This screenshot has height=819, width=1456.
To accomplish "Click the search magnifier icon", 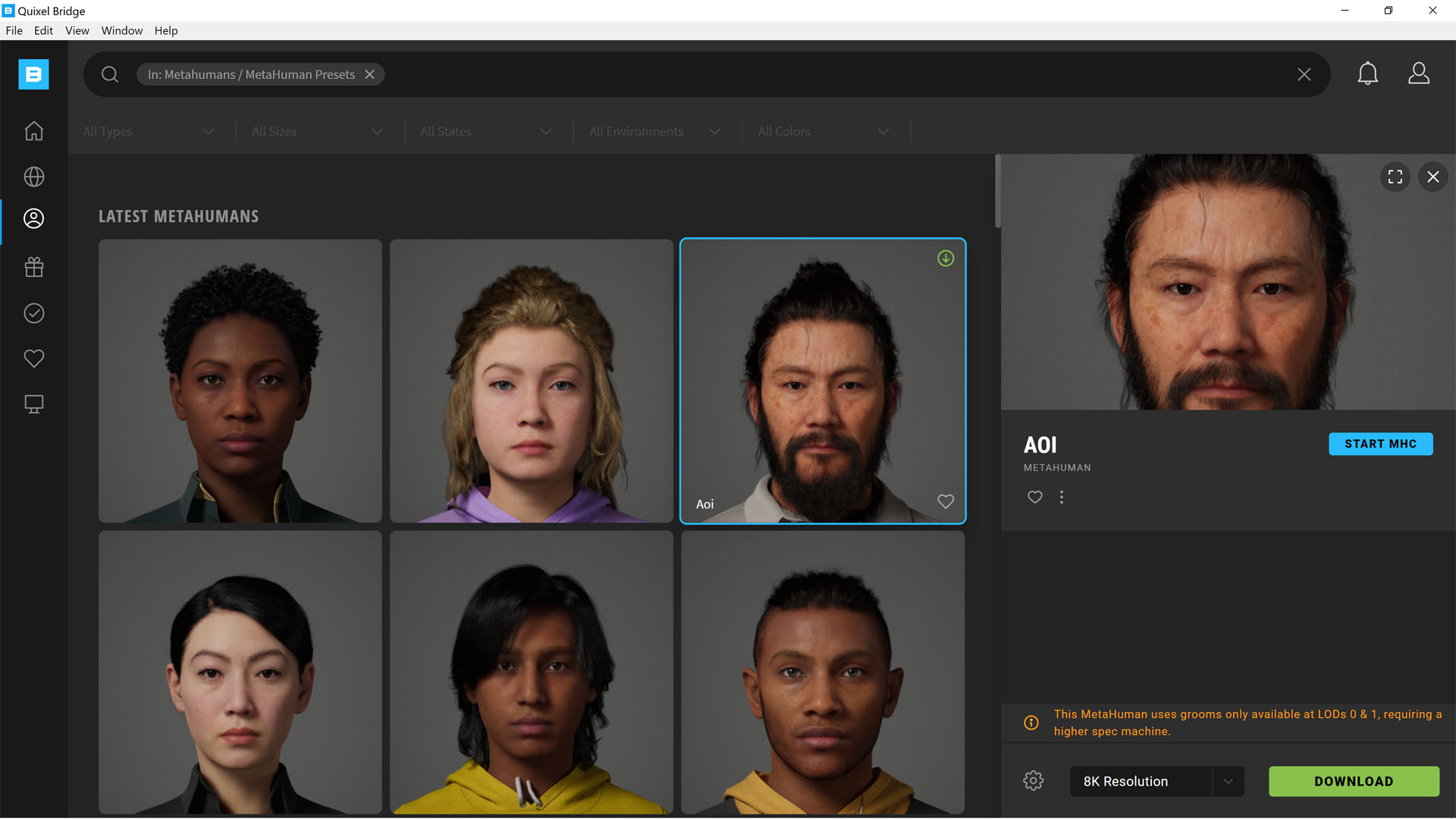I will (110, 74).
